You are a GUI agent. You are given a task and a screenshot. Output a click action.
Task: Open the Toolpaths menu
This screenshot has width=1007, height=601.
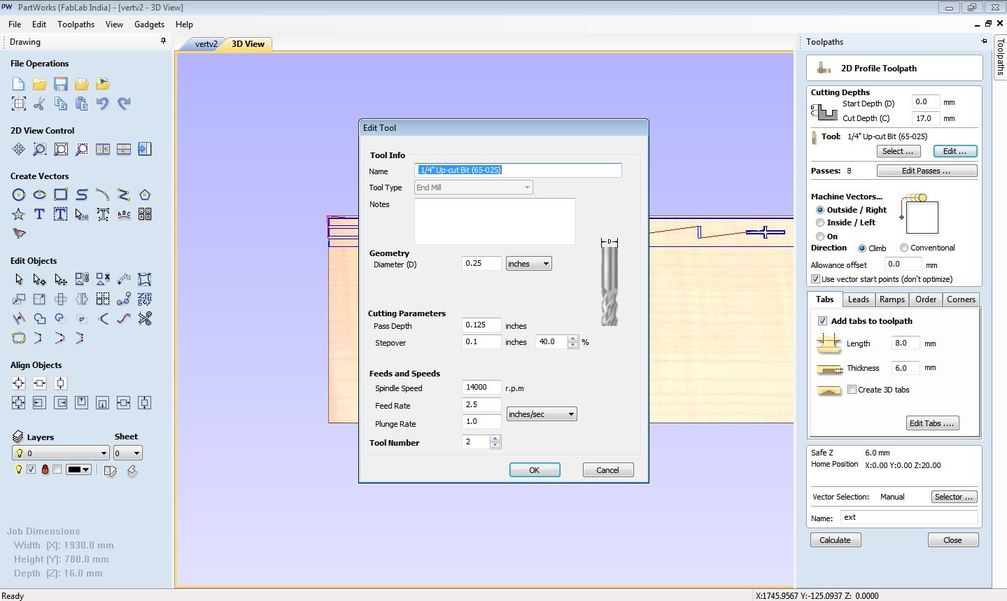[x=76, y=24]
